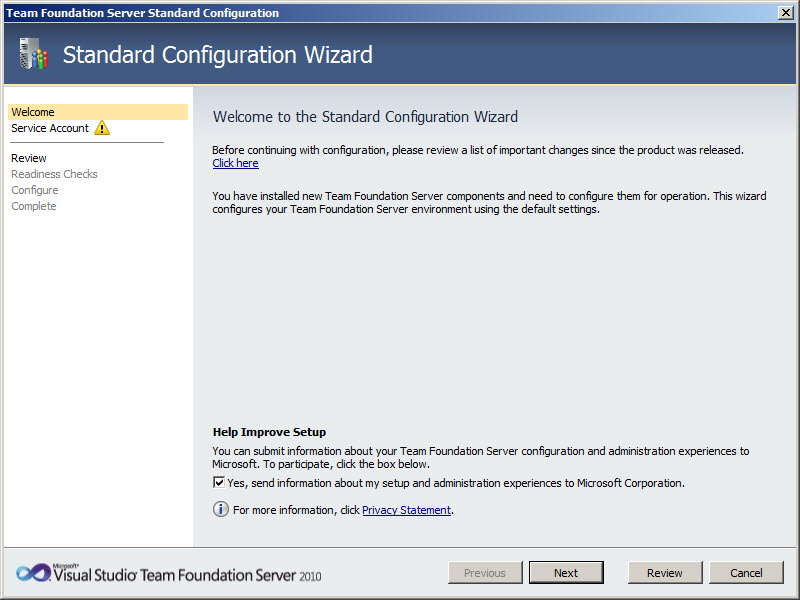
Task: Click the warning icon beside Service Account
Action: (102, 128)
